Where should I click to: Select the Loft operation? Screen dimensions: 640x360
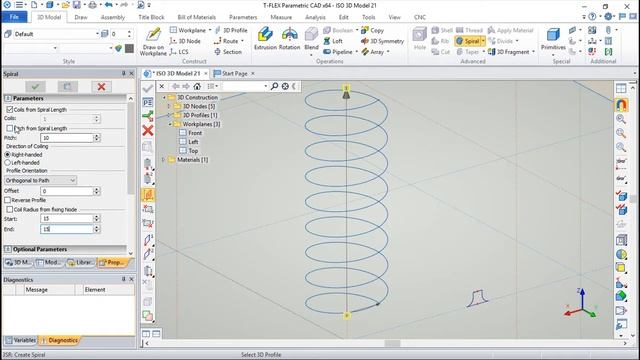pos(333,41)
